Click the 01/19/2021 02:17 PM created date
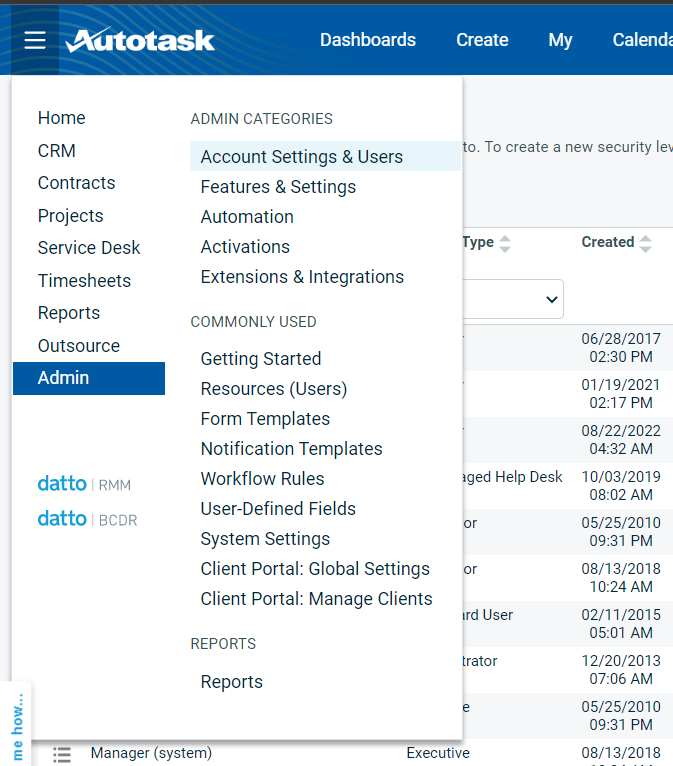Image resolution: width=673 pixels, height=766 pixels. 621,394
